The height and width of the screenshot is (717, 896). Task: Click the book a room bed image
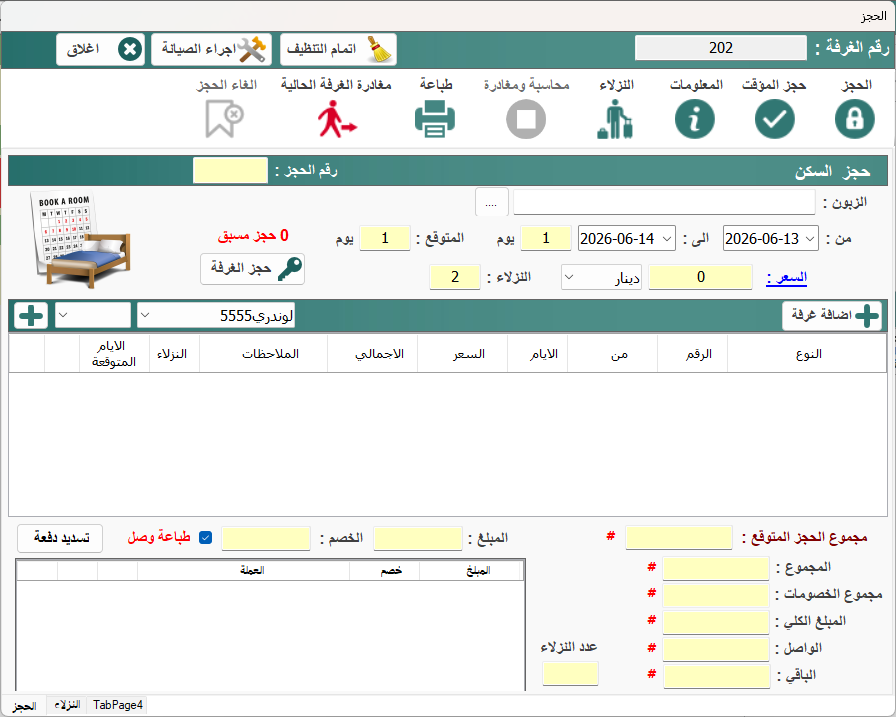tap(79, 239)
